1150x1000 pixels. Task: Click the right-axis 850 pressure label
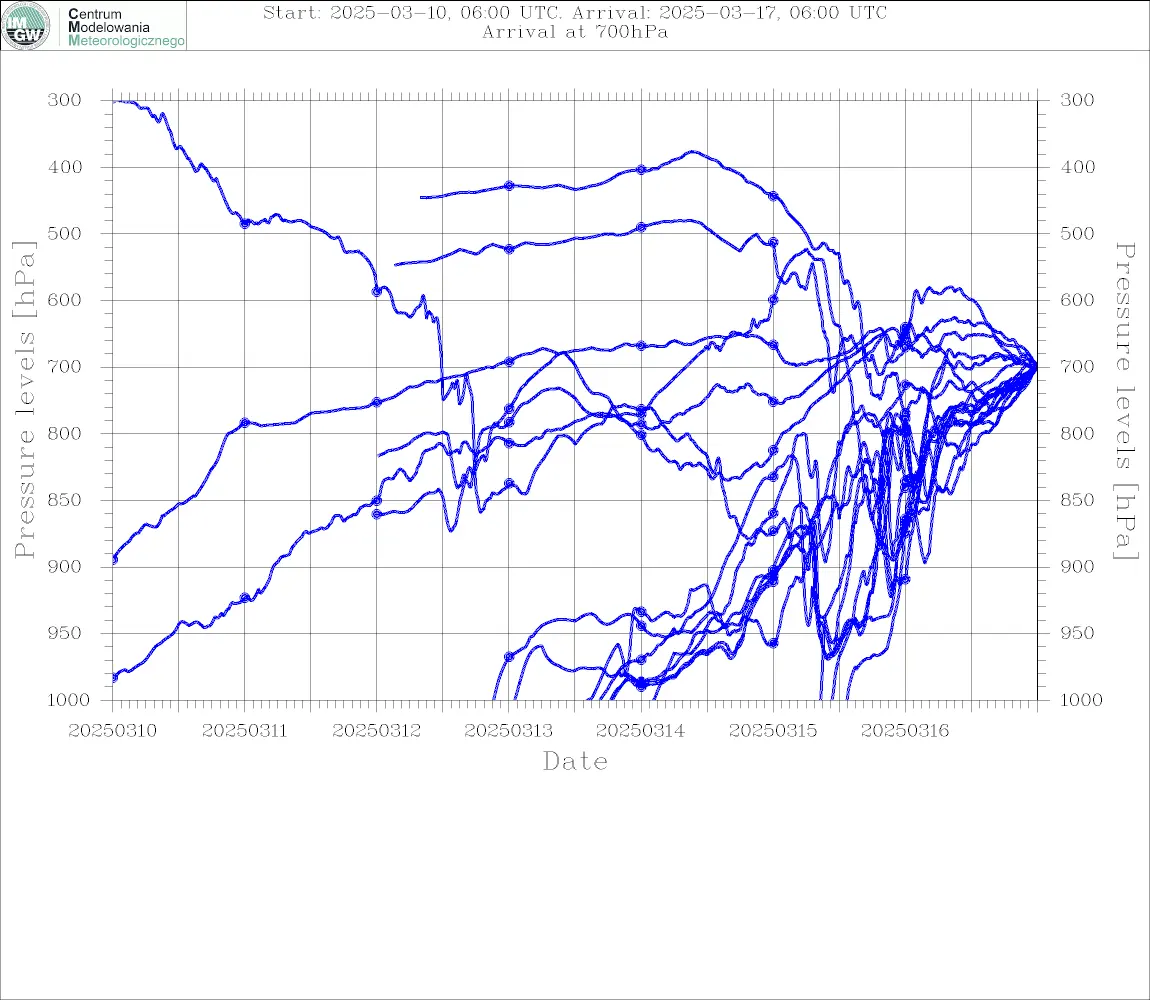tap(1077, 500)
